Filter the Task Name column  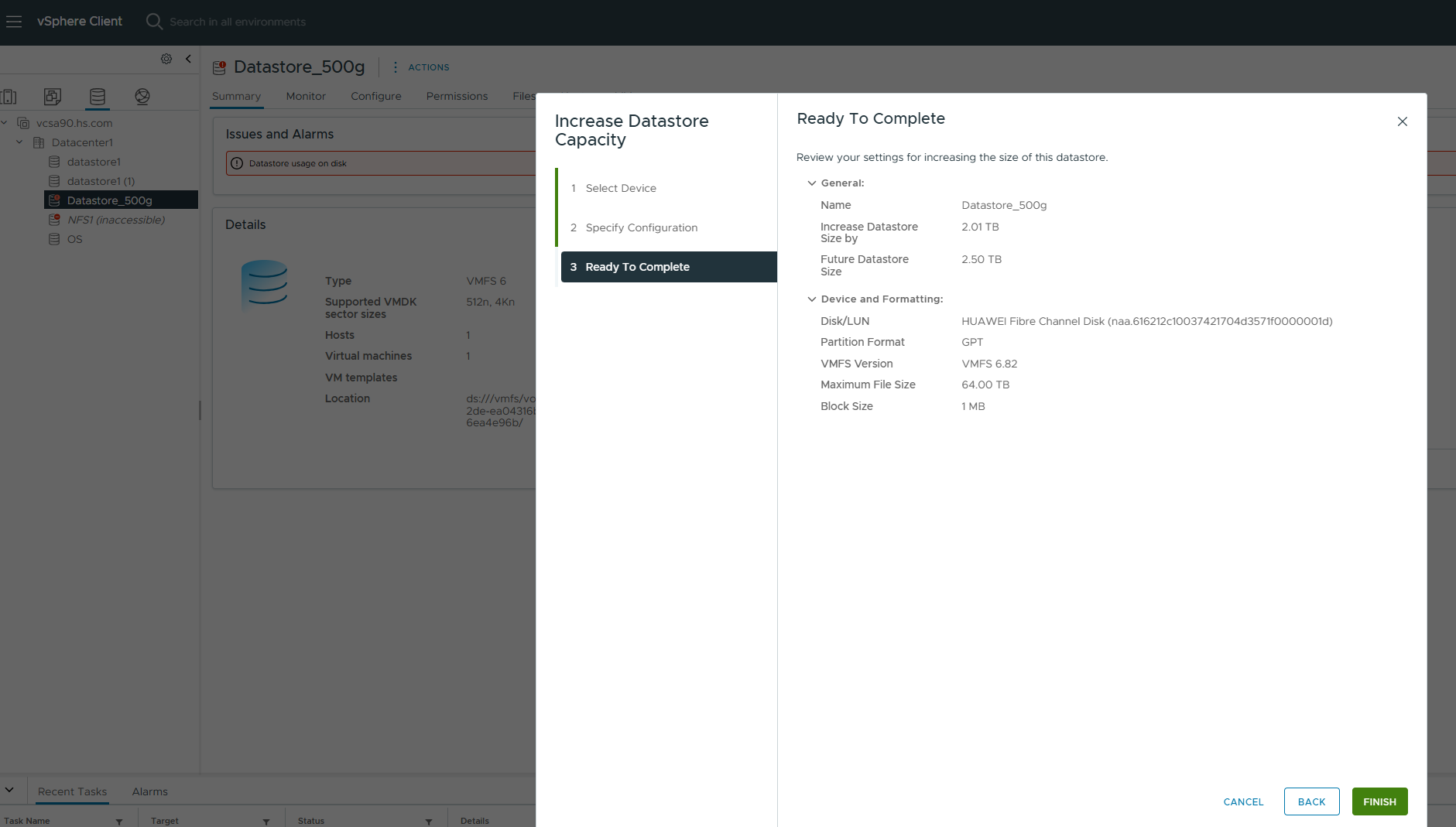point(119,822)
